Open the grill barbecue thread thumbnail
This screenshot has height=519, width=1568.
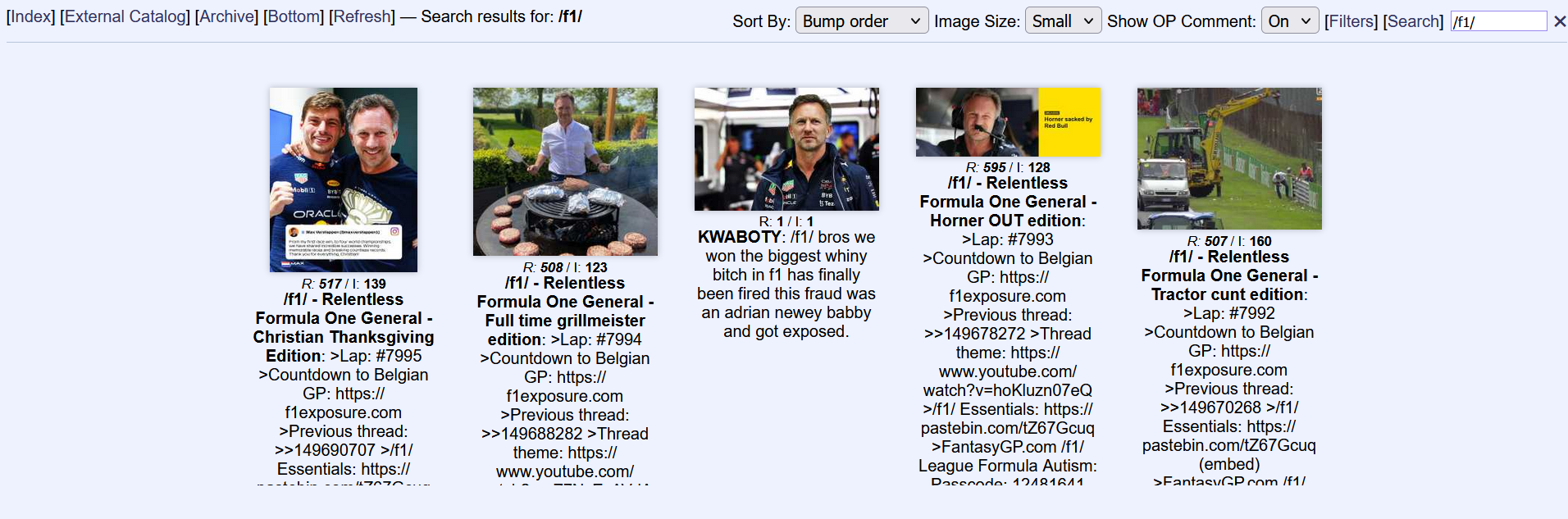(x=565, y=171)
